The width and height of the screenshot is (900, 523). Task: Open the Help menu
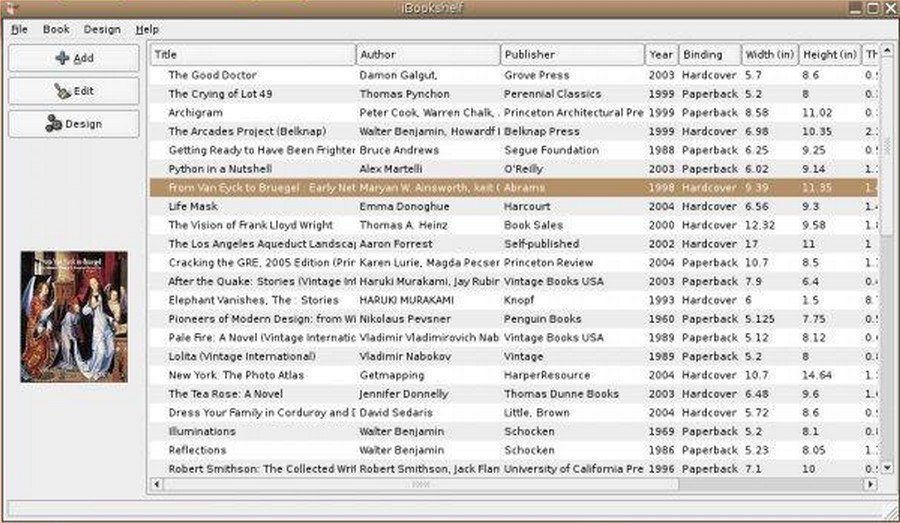click(147, 29)
